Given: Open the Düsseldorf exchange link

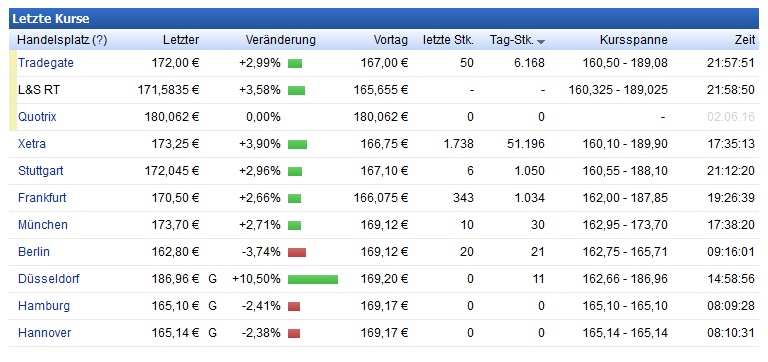Looking at the screenshot, I should point(48,279).
